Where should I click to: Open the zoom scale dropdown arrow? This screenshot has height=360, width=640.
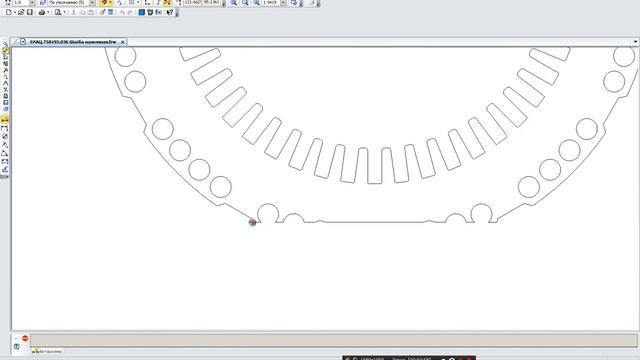(x=283, y=2)
